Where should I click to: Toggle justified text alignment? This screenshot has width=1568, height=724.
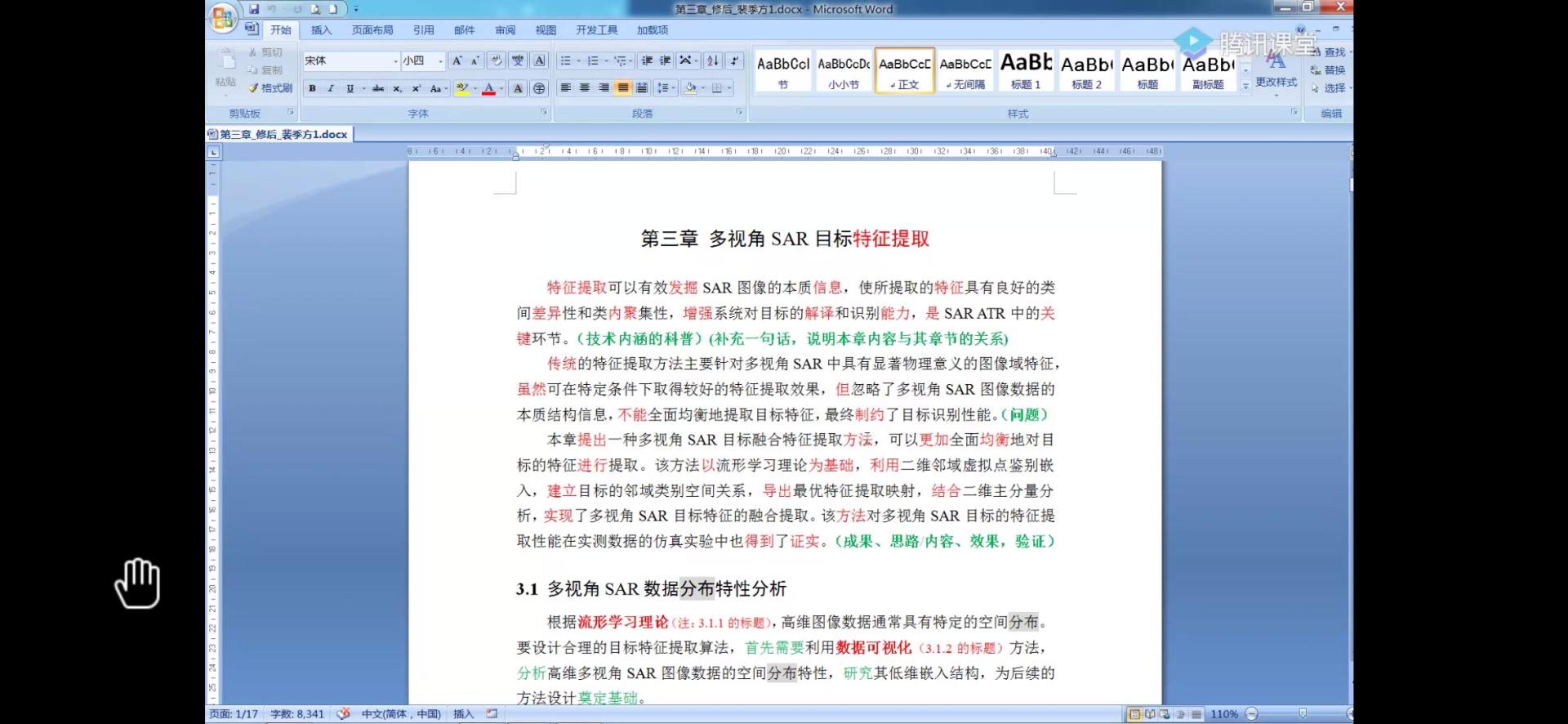(x=623, y=88)
